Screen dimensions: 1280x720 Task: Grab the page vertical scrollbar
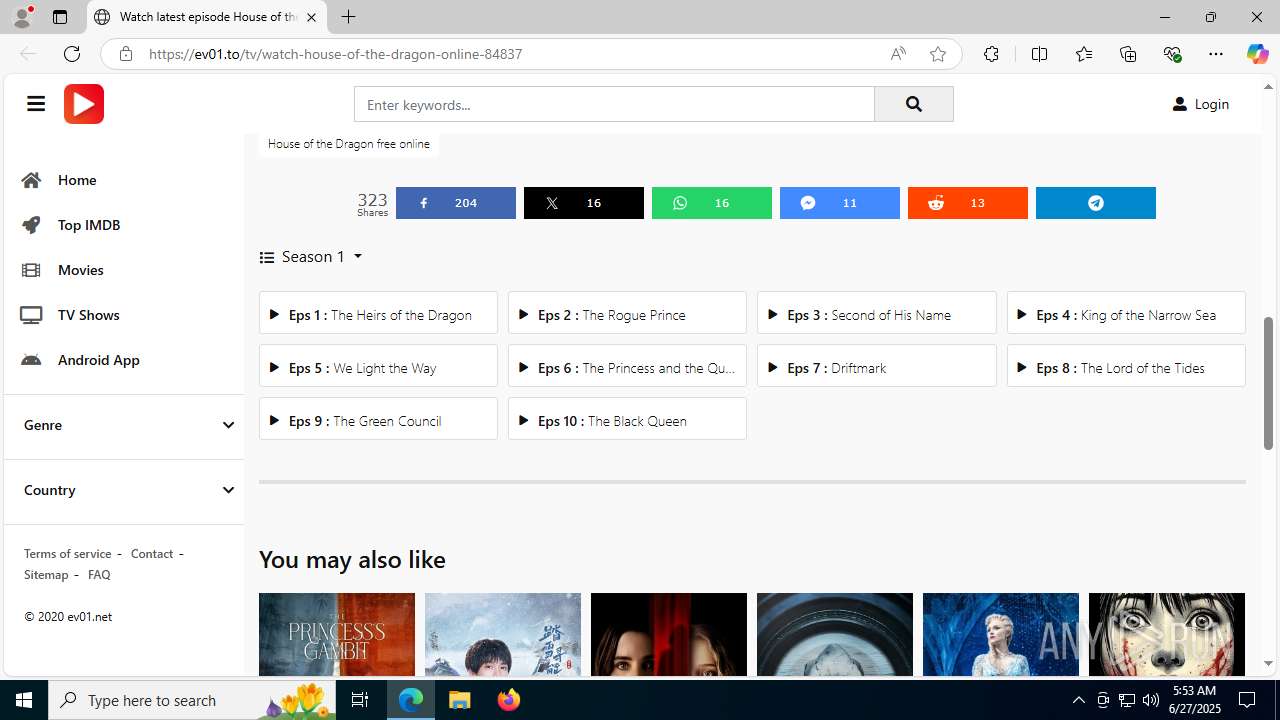[1269, 383]
